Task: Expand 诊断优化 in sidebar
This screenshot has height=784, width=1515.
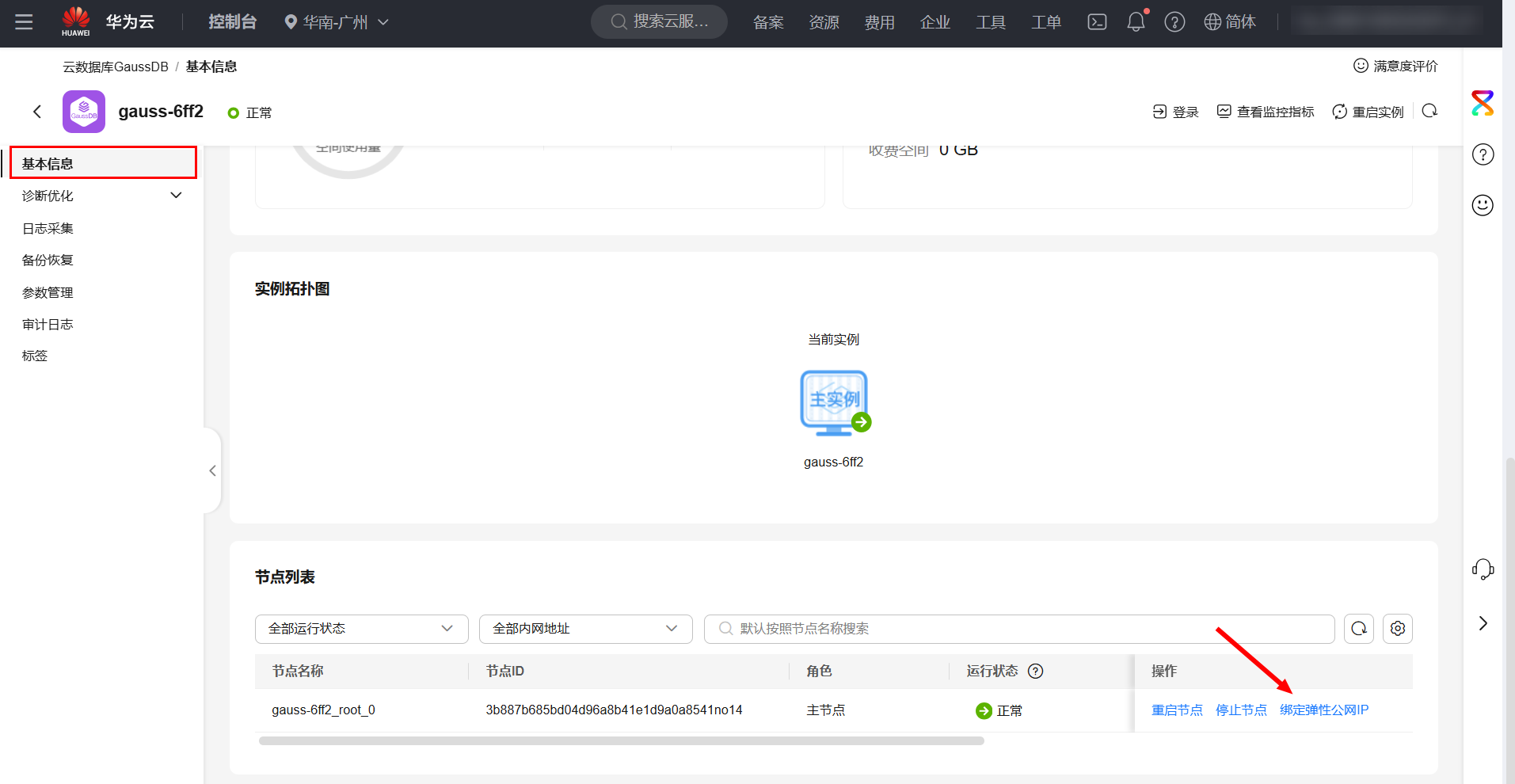Action: [102, 196]
